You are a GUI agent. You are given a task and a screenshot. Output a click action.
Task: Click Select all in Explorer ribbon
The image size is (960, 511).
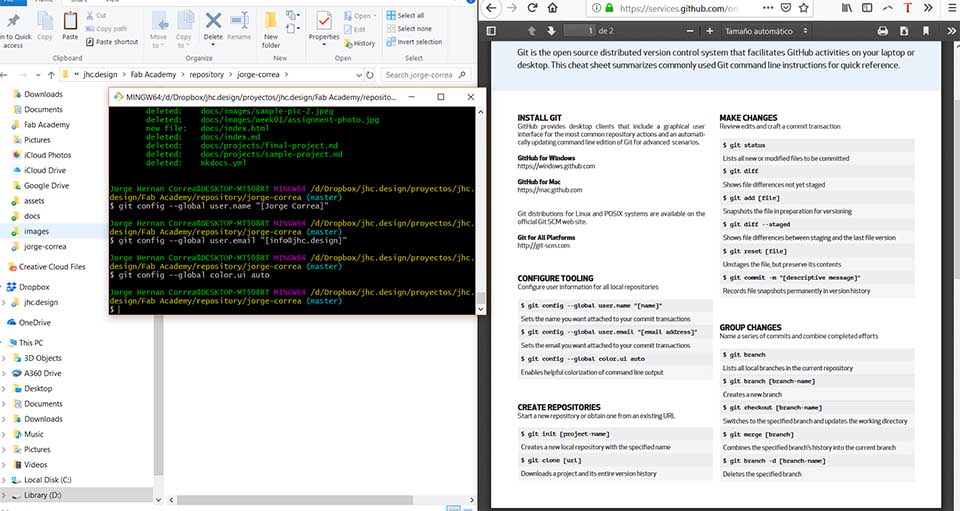point(405,15)
